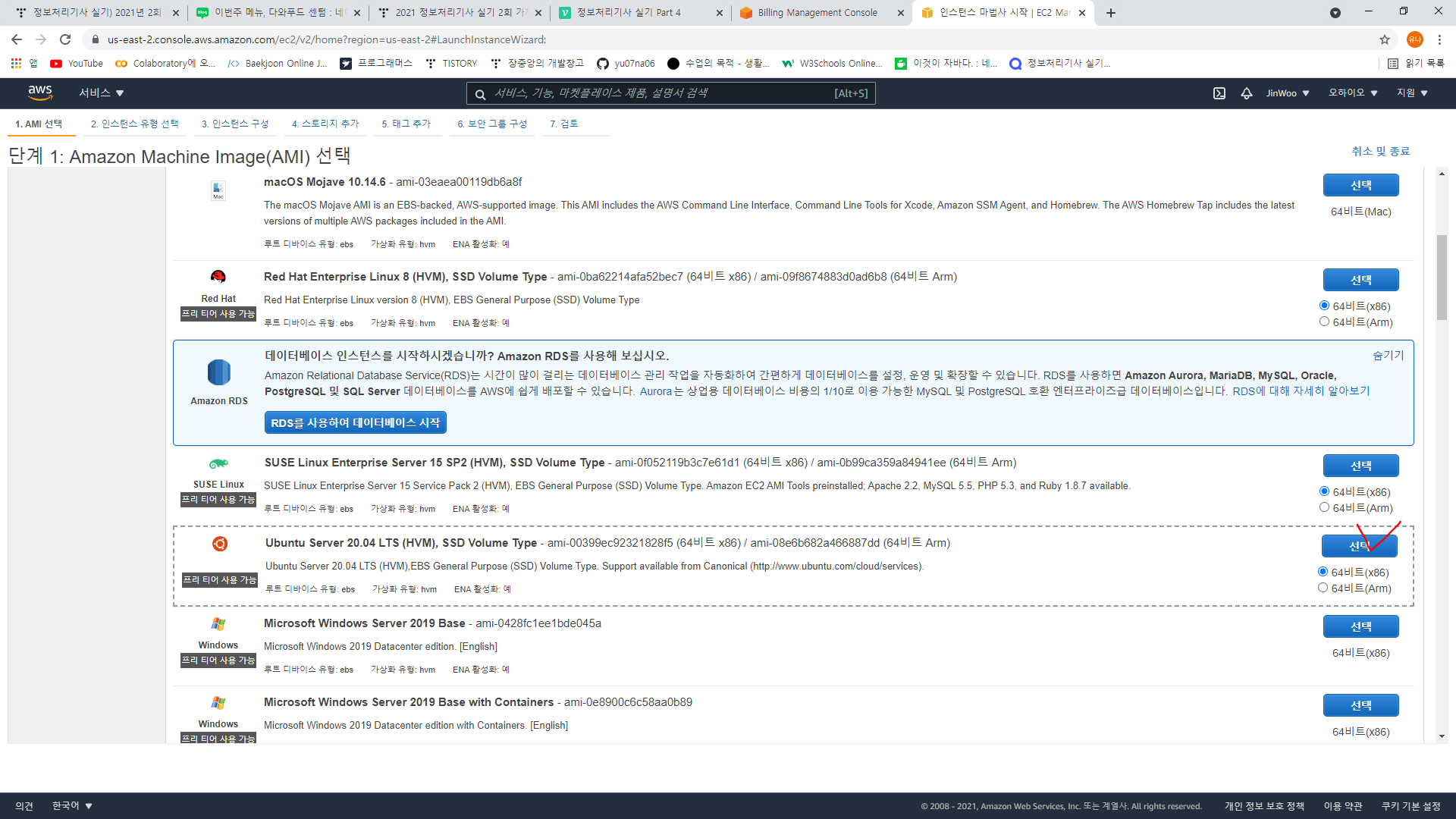Click RDS를 사용하여 데이터베이스 시작 button
Image resolution: width=1456 pixels, height=819 pixels.
click(x=356, y=423)
